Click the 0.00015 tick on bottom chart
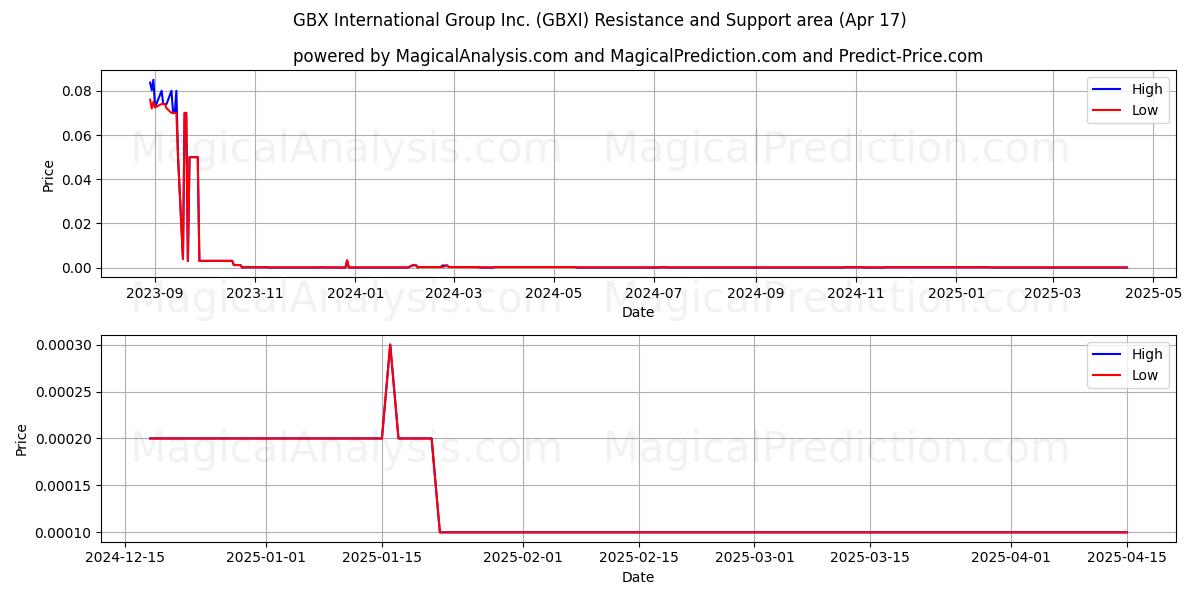1200x600 pixels. pyautogui.click(x=64, y=485)
